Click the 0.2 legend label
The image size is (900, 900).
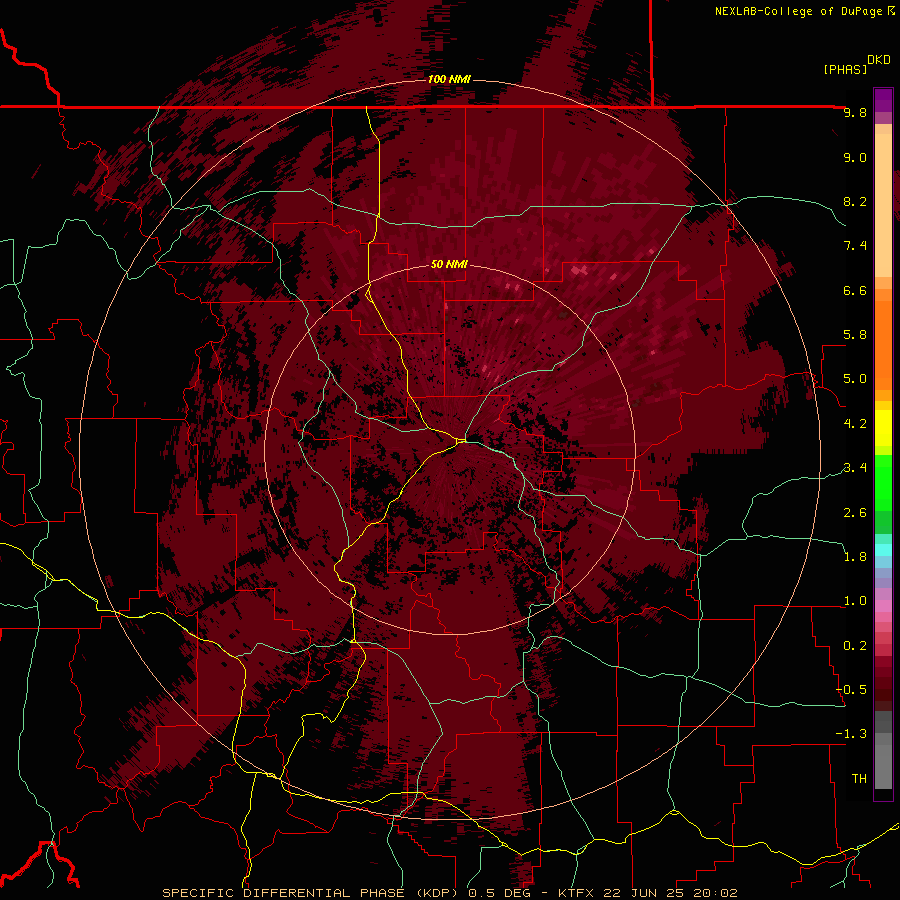tap(855, 646)
